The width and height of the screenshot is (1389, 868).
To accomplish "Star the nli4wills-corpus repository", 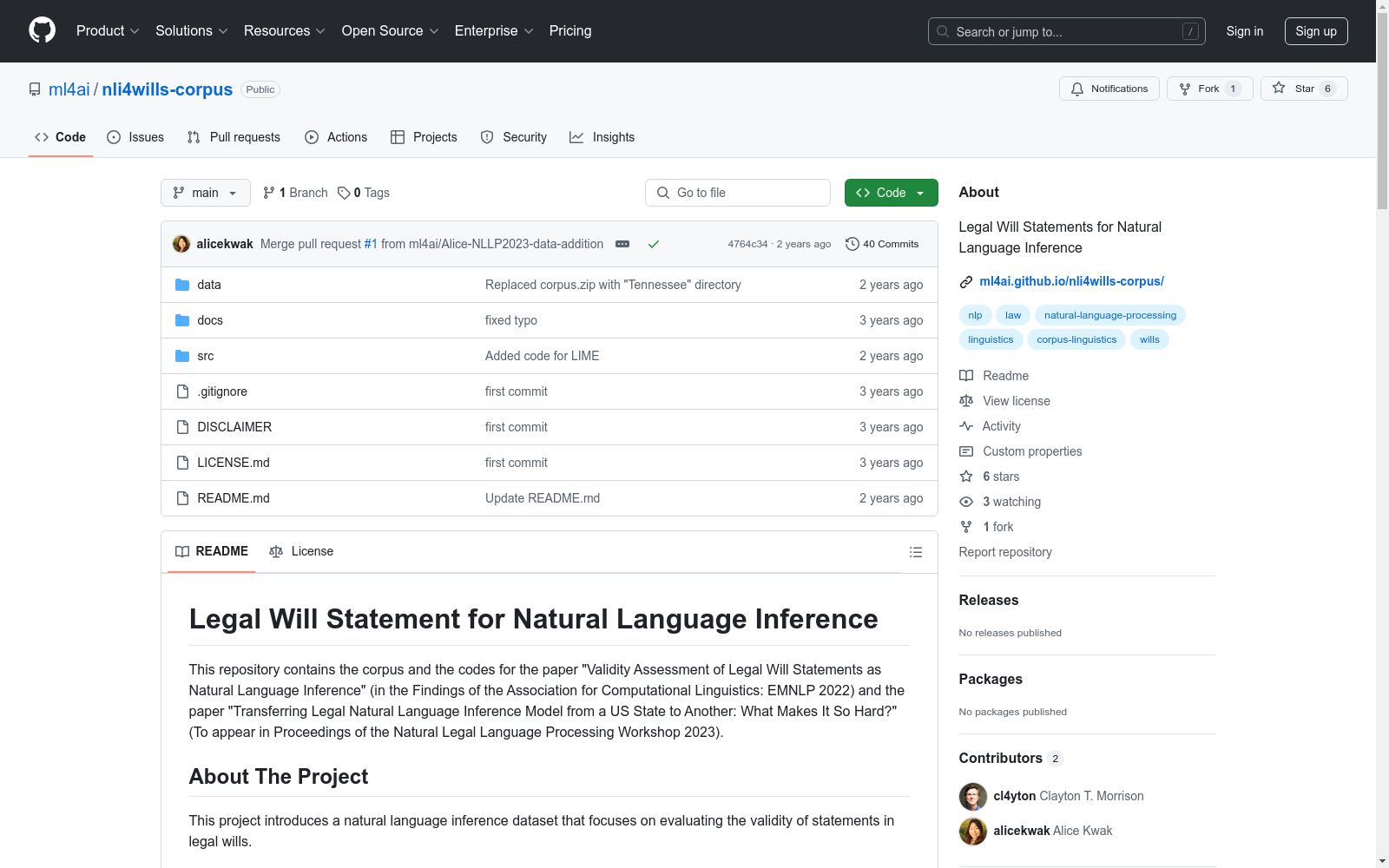I will 1304,89.
